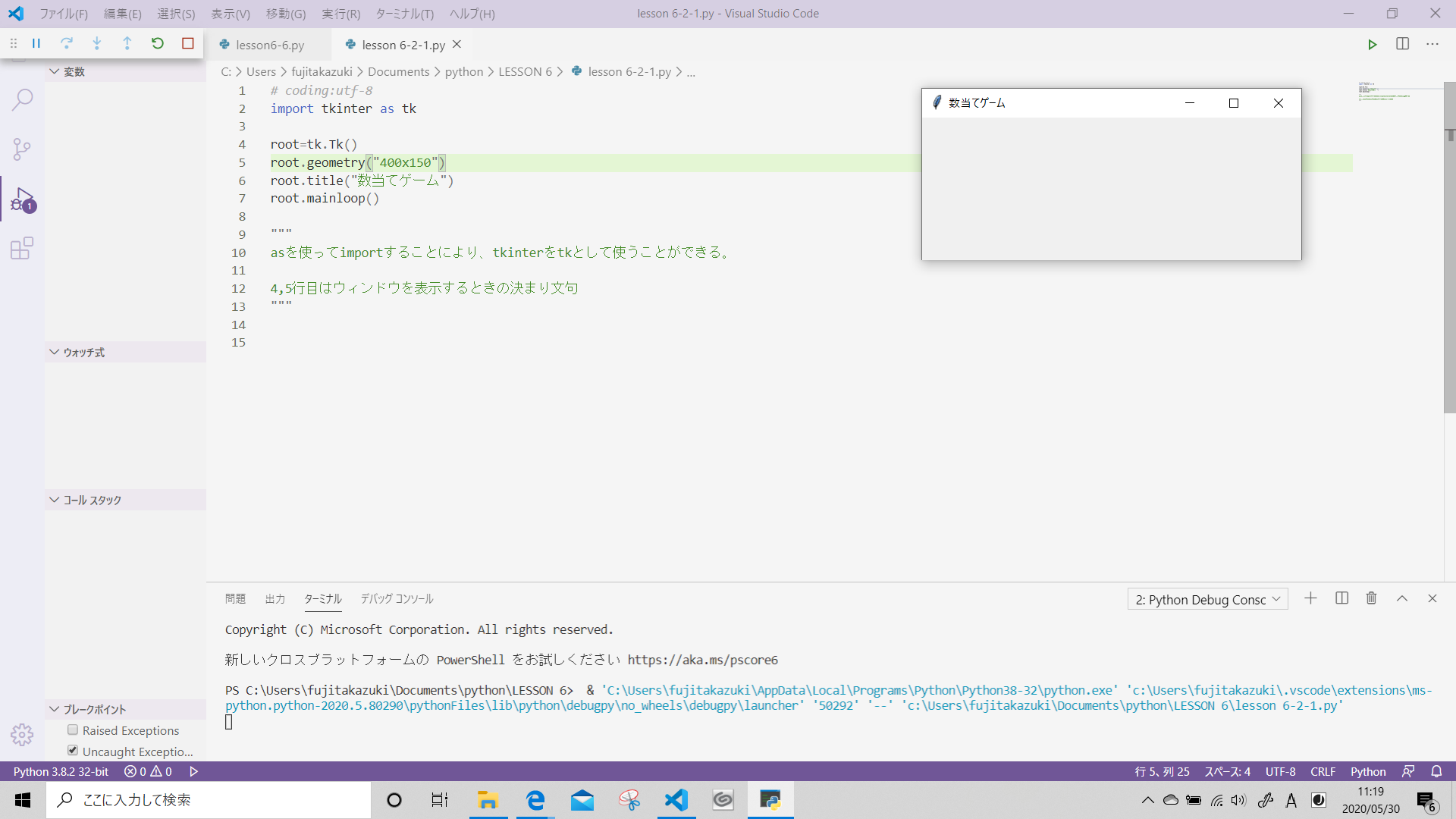
Task: Split the editor with layout icon
Action: [x=1402, y=44]
